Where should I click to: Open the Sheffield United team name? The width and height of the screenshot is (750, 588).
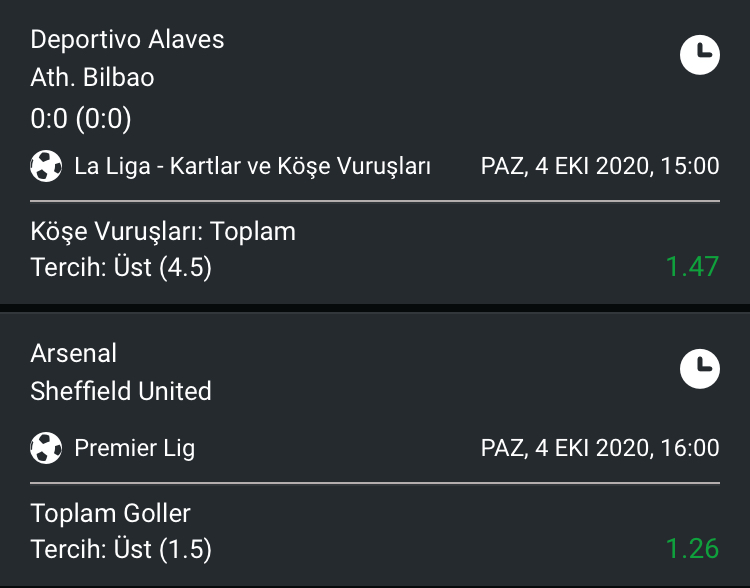coord(121,391)
